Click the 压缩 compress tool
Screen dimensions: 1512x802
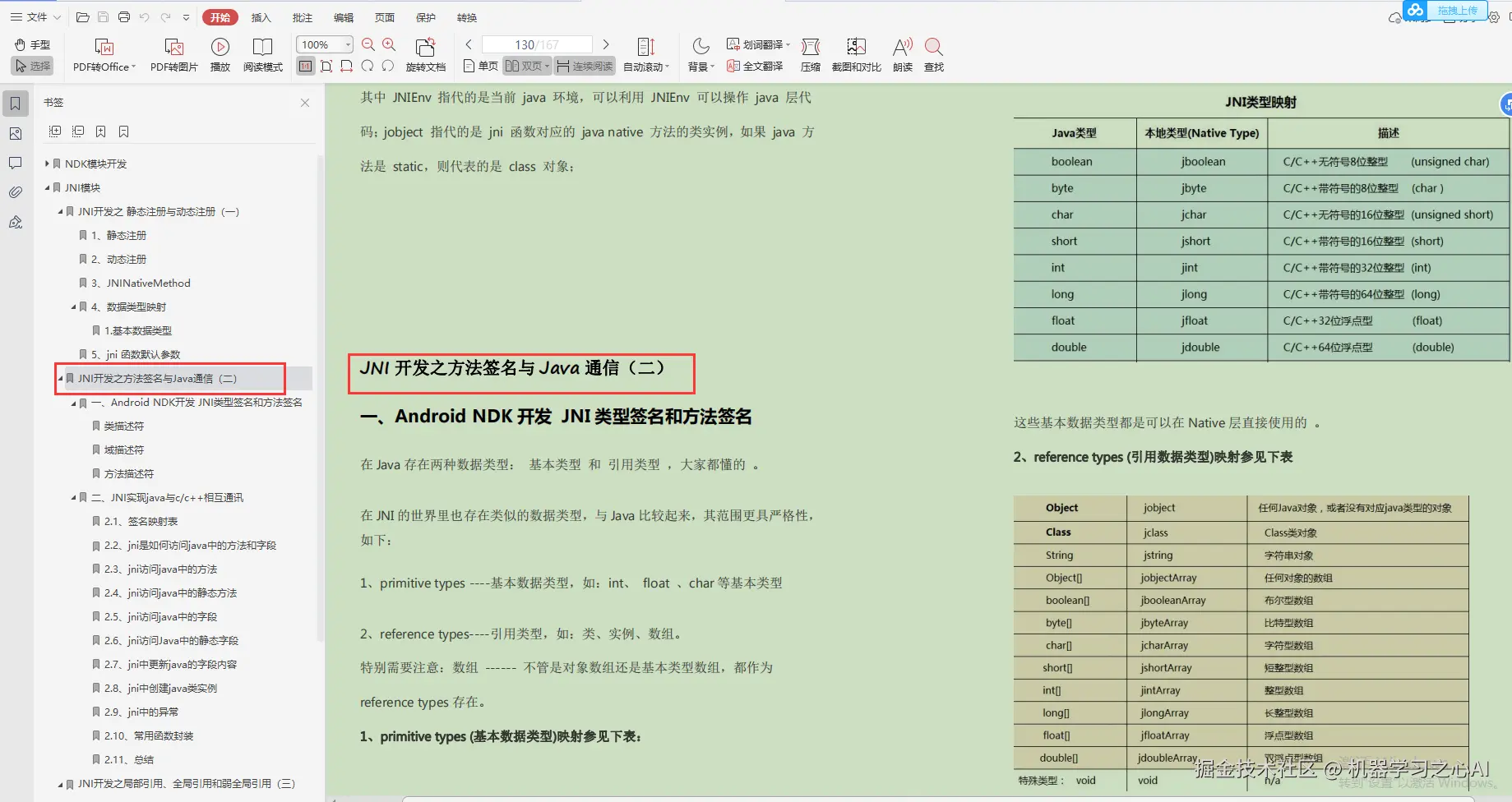[x=811, y=55]
